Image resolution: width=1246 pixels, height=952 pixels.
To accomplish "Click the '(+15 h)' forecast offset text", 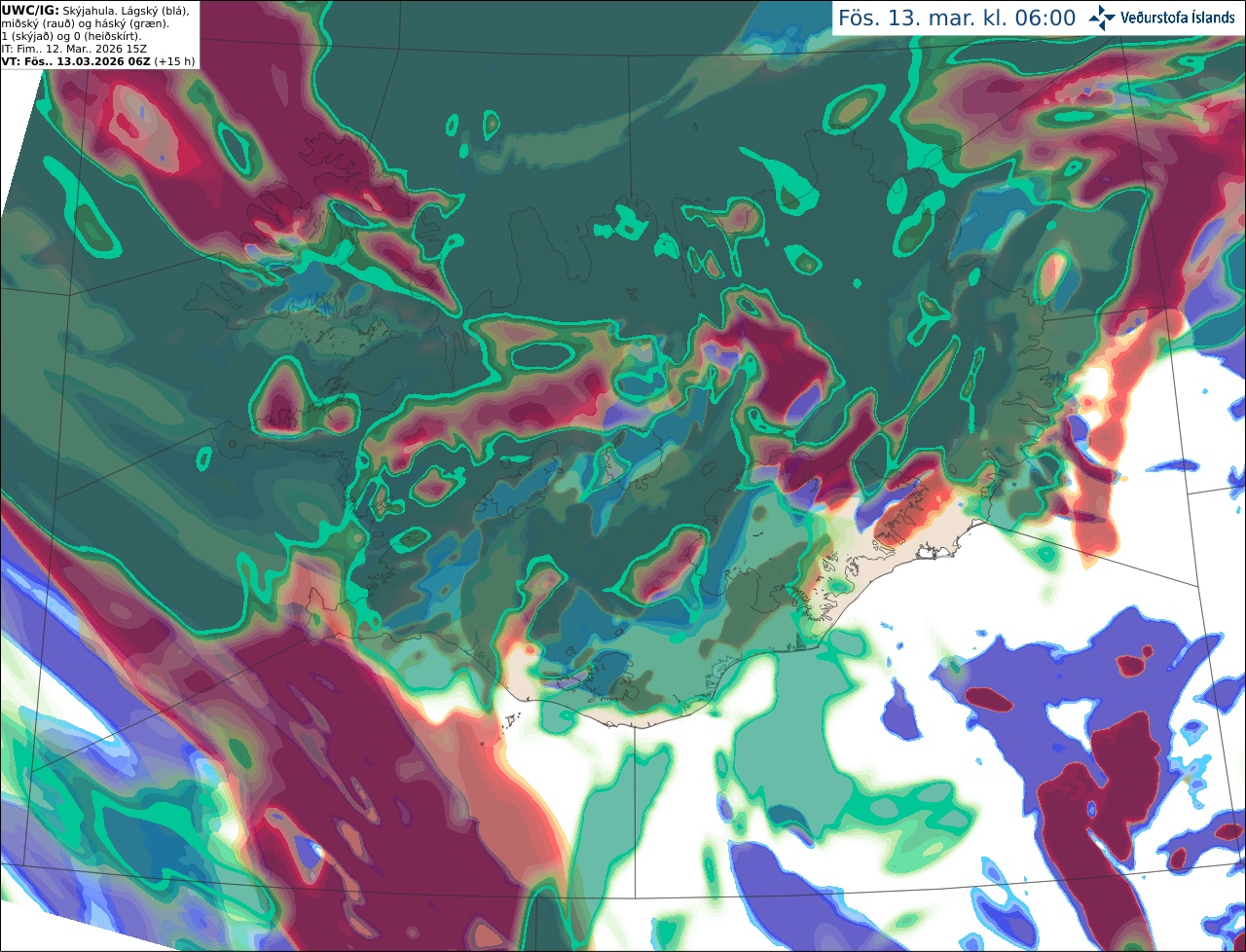I will (x=174, y=61).
